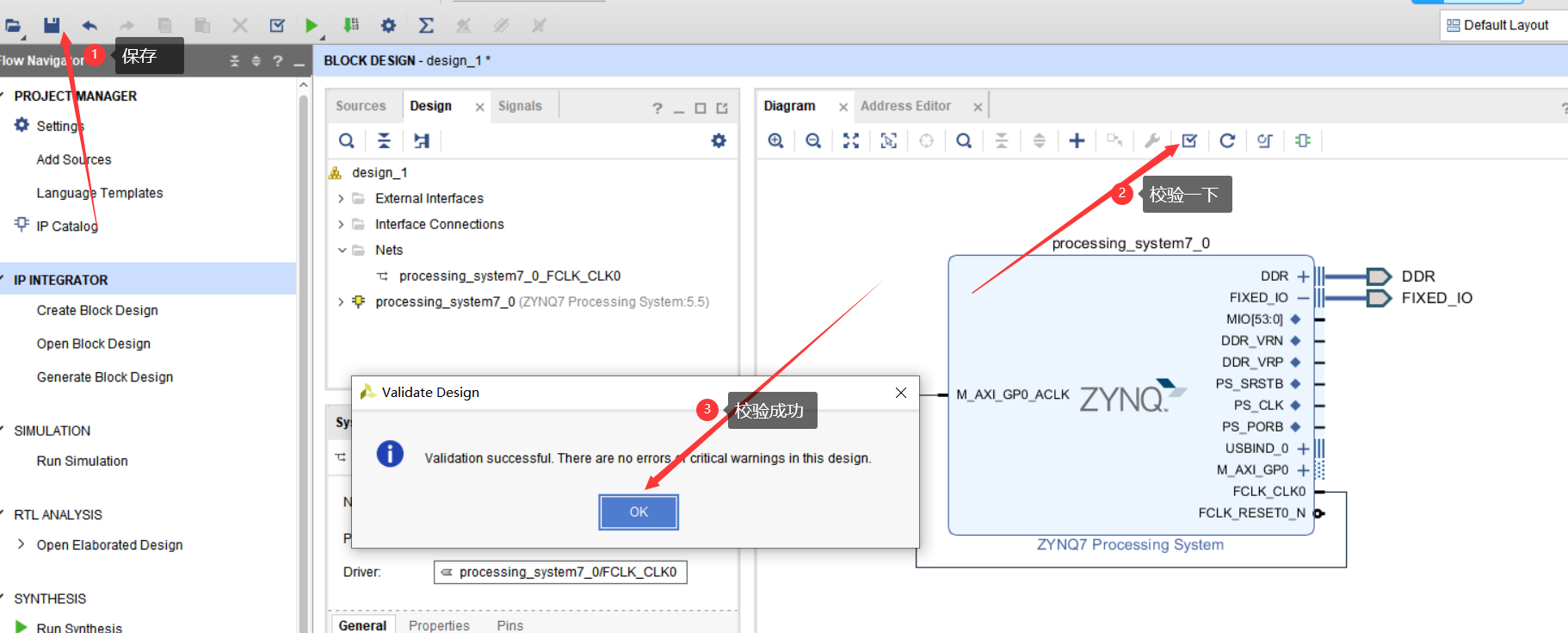This screenshot has height=633, width=1568.
Task: Click the Select Area icon in Diagram toolbar
Action: pyautogui.click(x=889, y=140)
